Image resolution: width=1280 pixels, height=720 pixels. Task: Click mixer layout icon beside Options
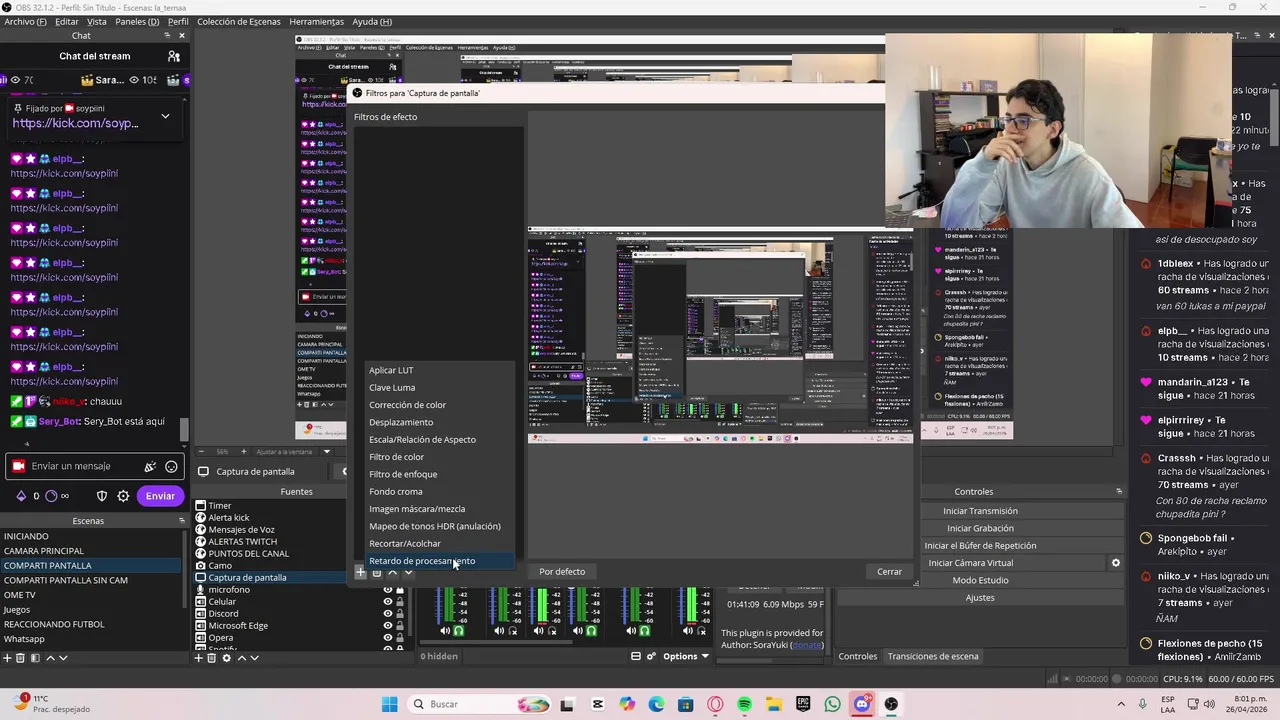pyautogui.click(x=635, y=656)
